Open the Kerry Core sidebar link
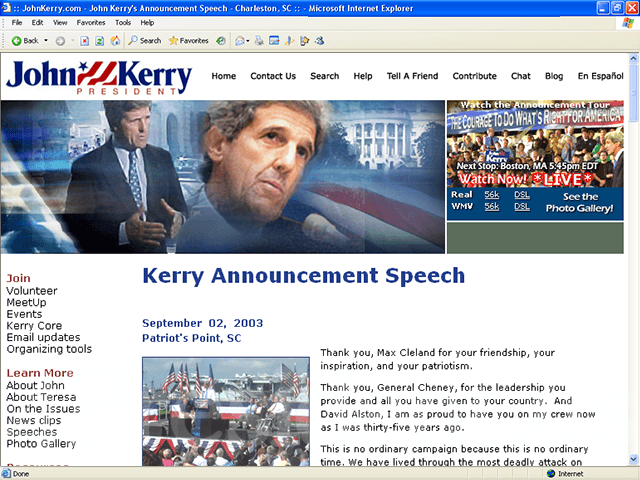The height and width of the screenshot is (480, 640). [x=34, y=326]
